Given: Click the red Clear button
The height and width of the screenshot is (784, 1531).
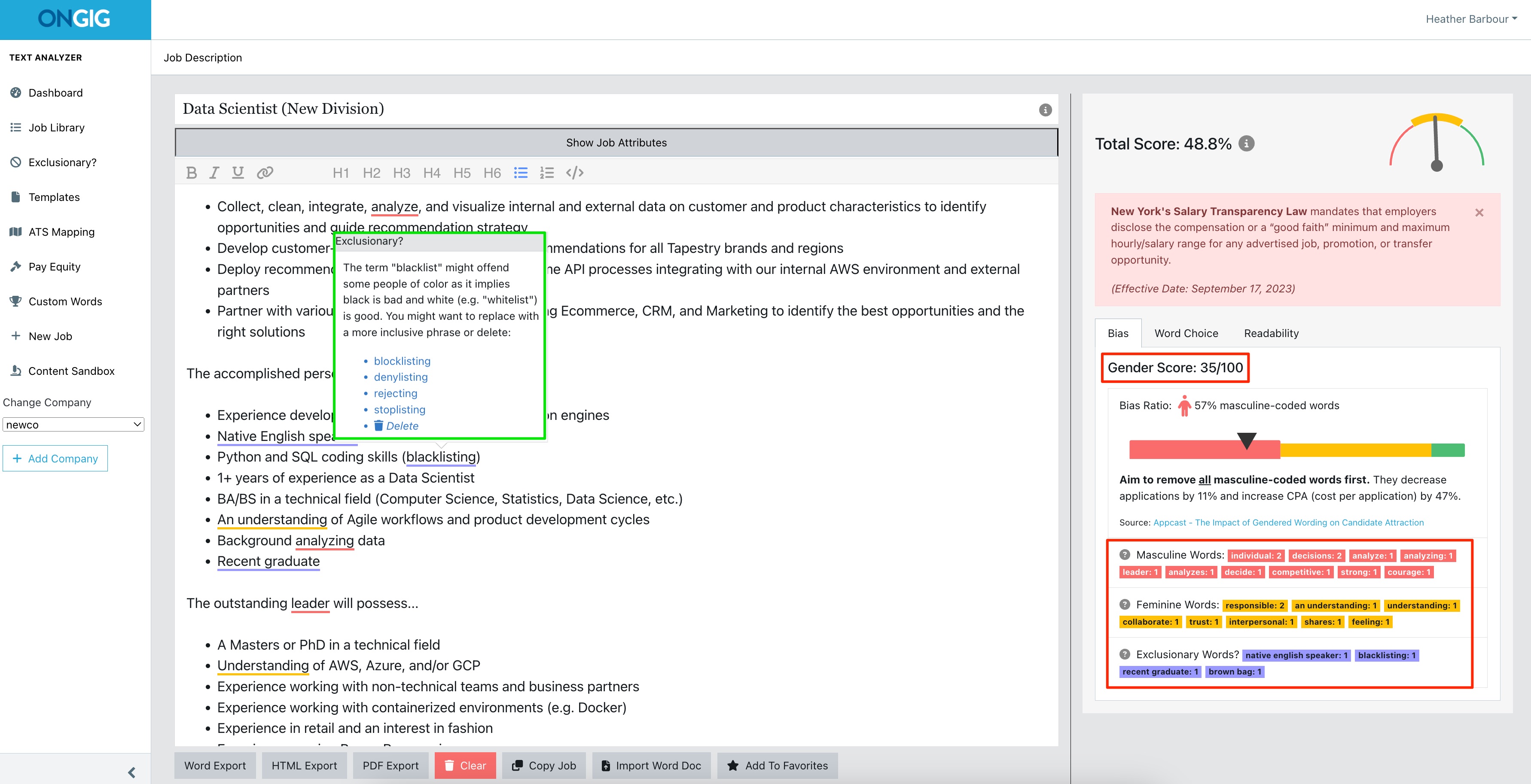Looking at the screenshot, I should 465,766.
